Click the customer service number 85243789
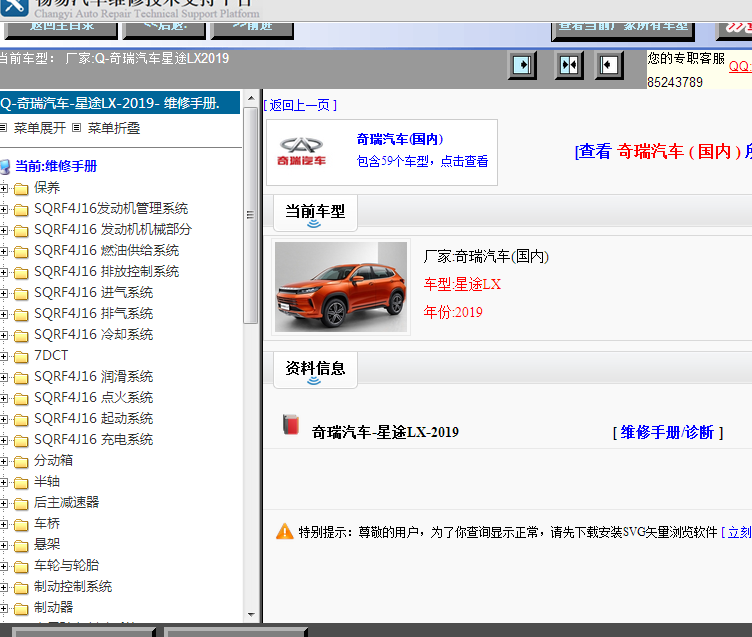 (675, 82)
